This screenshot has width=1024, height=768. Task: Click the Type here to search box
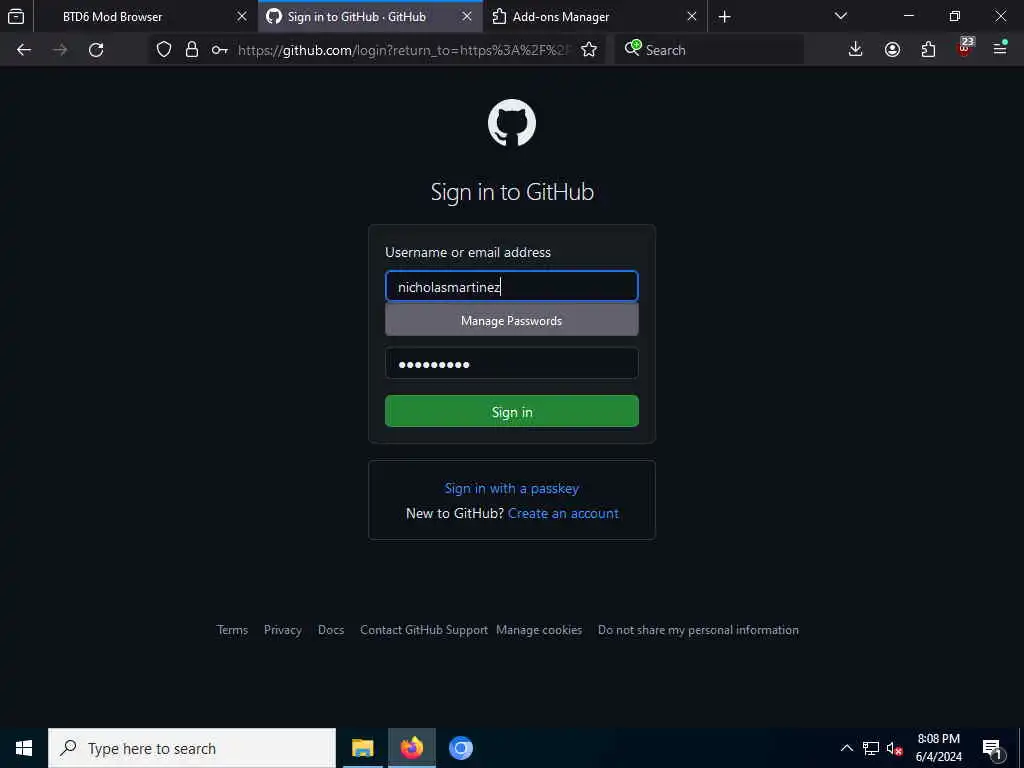[192, 748]
